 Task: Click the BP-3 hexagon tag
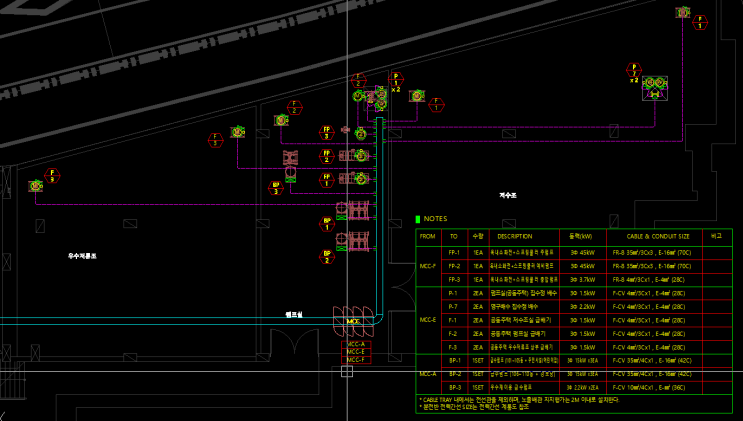276,188
